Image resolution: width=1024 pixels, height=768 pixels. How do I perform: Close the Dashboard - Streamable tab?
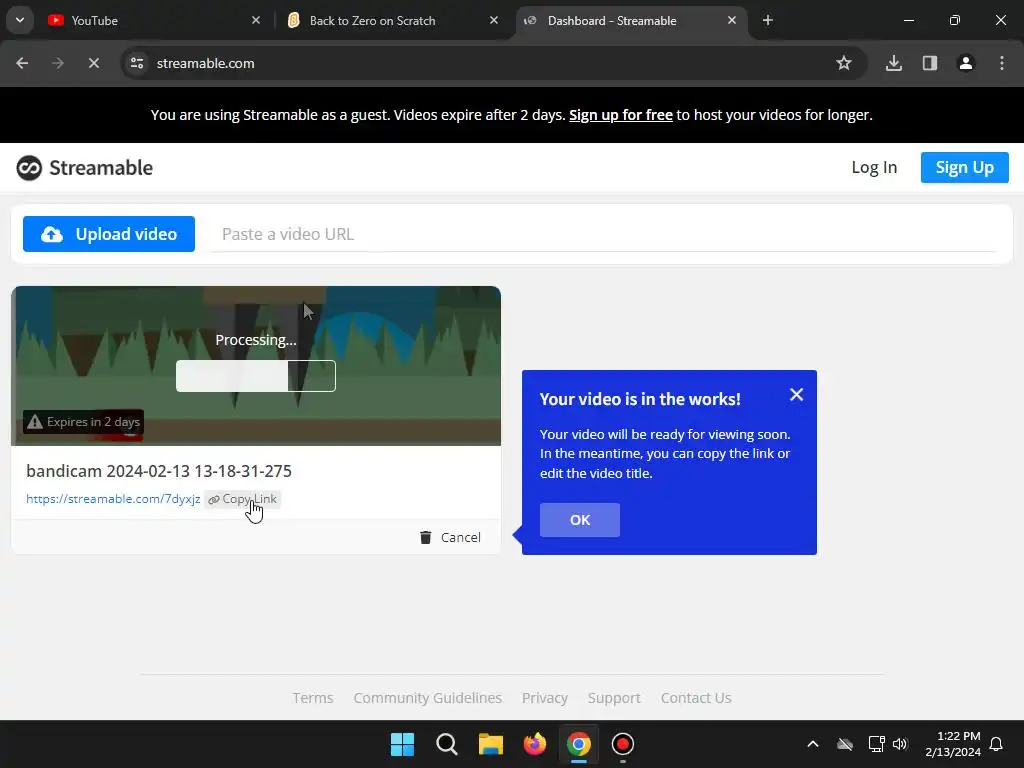731,20
